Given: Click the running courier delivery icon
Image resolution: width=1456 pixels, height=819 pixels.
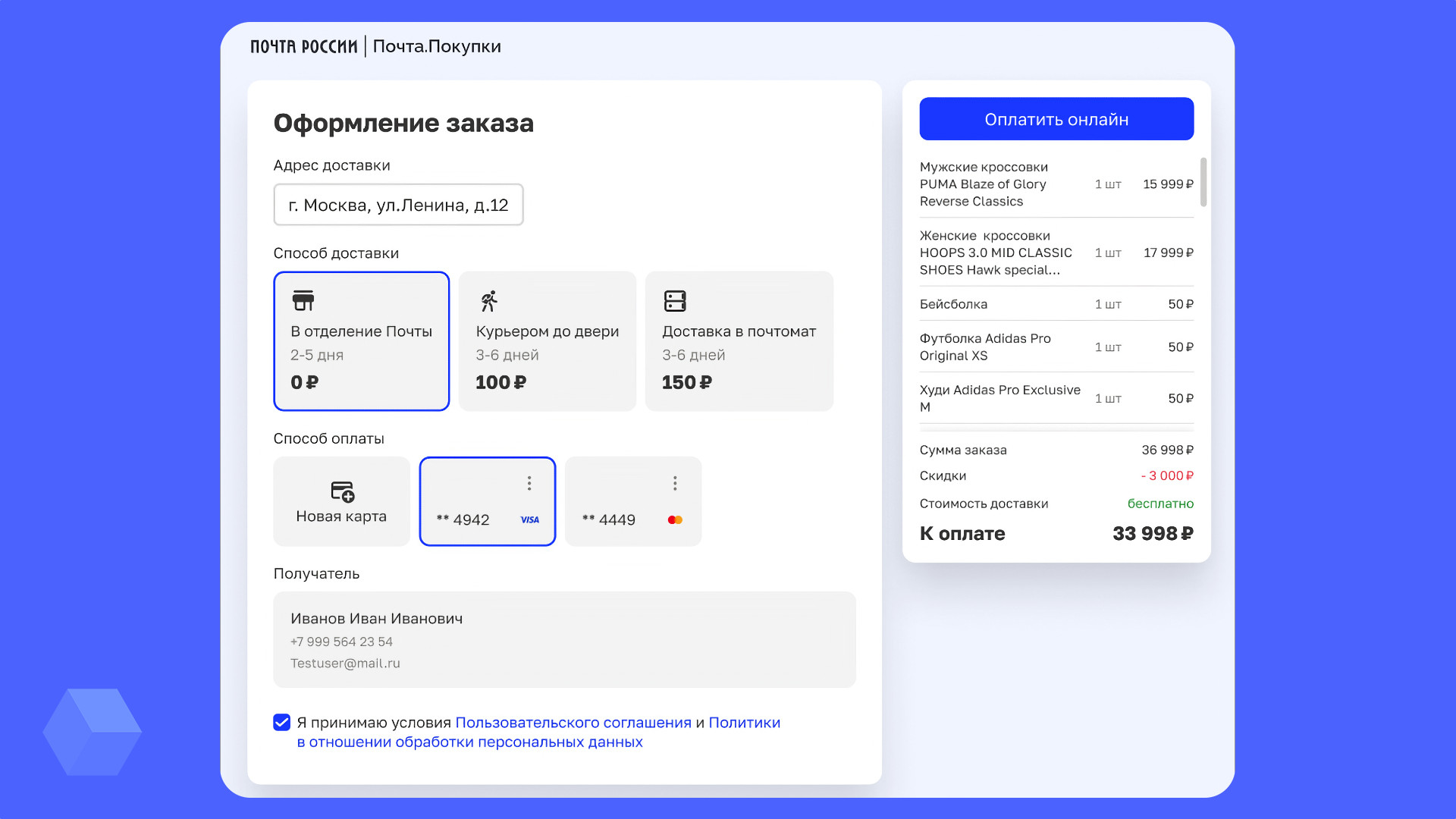Looking at the screenshot, I should pyautogui.click(x=489, y=301).
